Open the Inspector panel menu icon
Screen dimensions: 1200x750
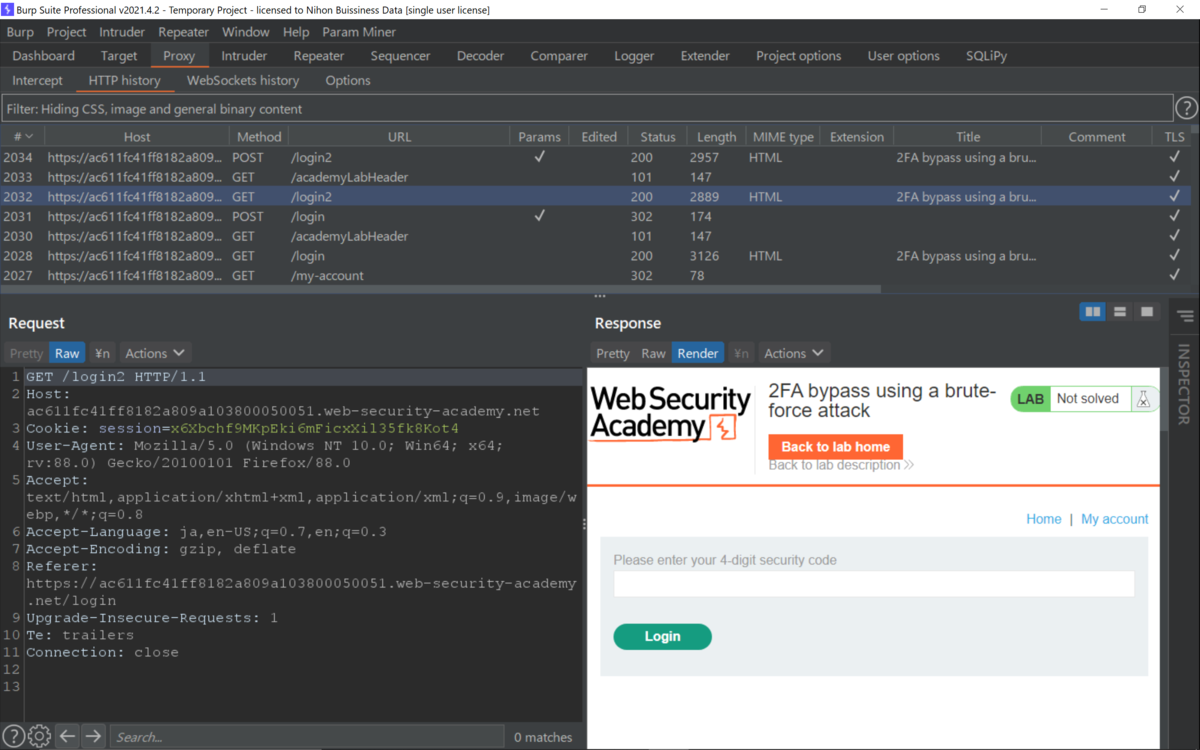tap(1185, 317)
